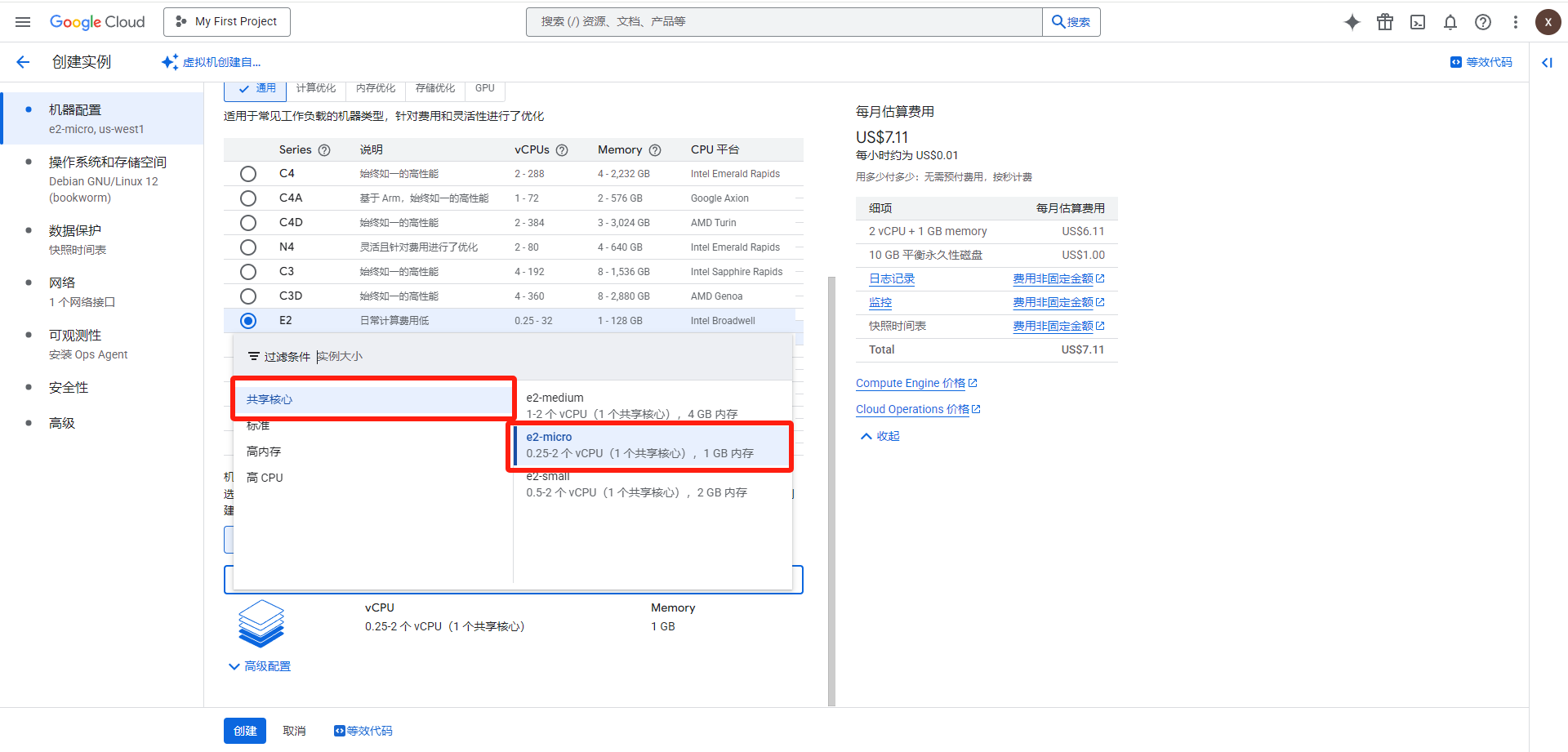The height and width of the screenshot is (752, 1568).
Task: Open the 监控 monitoring link
Action: pos(880,303)
